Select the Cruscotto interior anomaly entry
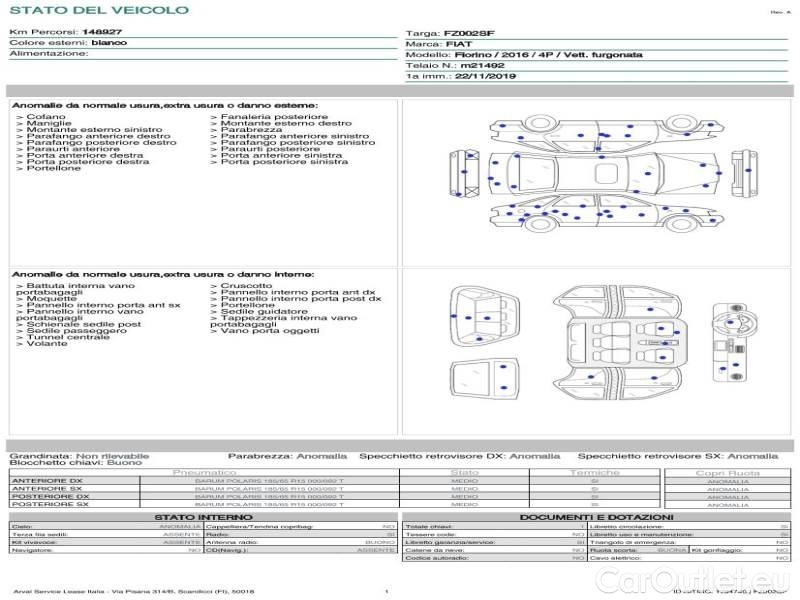The width and height of the screenshot is (800, 600). (241, 286)
